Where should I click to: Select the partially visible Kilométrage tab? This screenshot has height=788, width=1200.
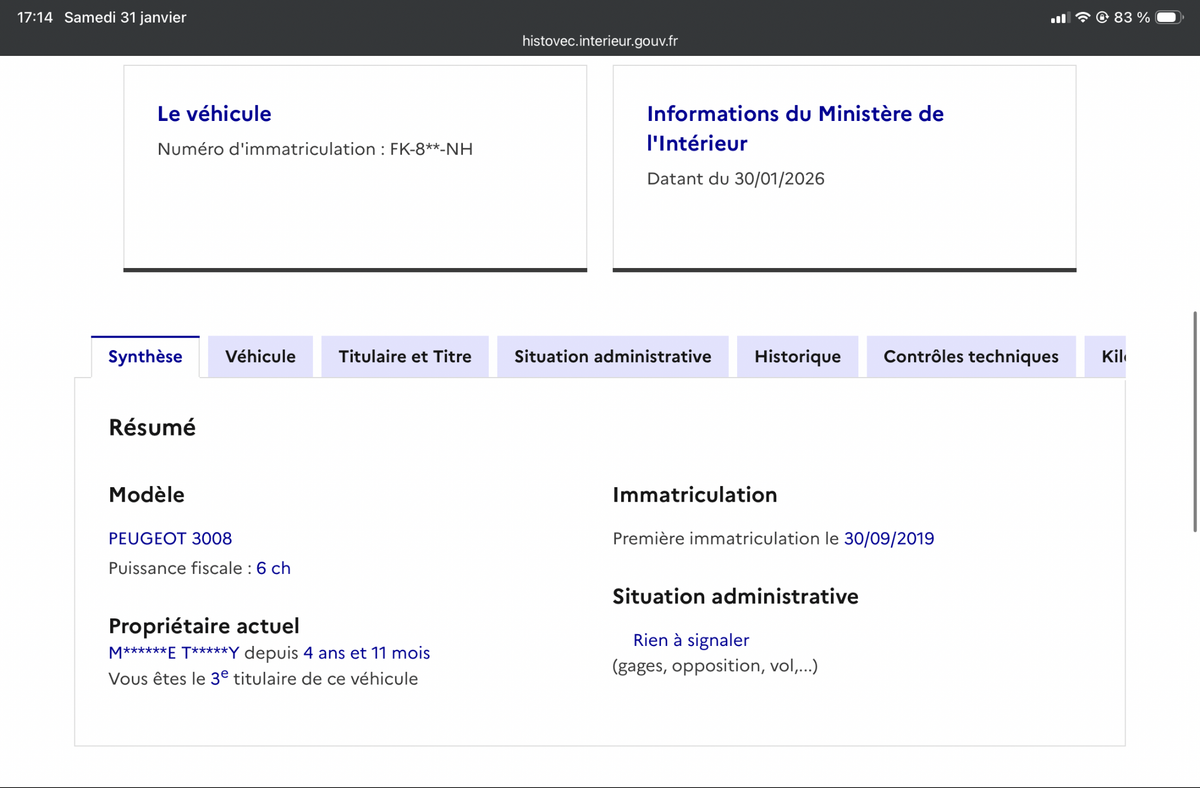1108,357
